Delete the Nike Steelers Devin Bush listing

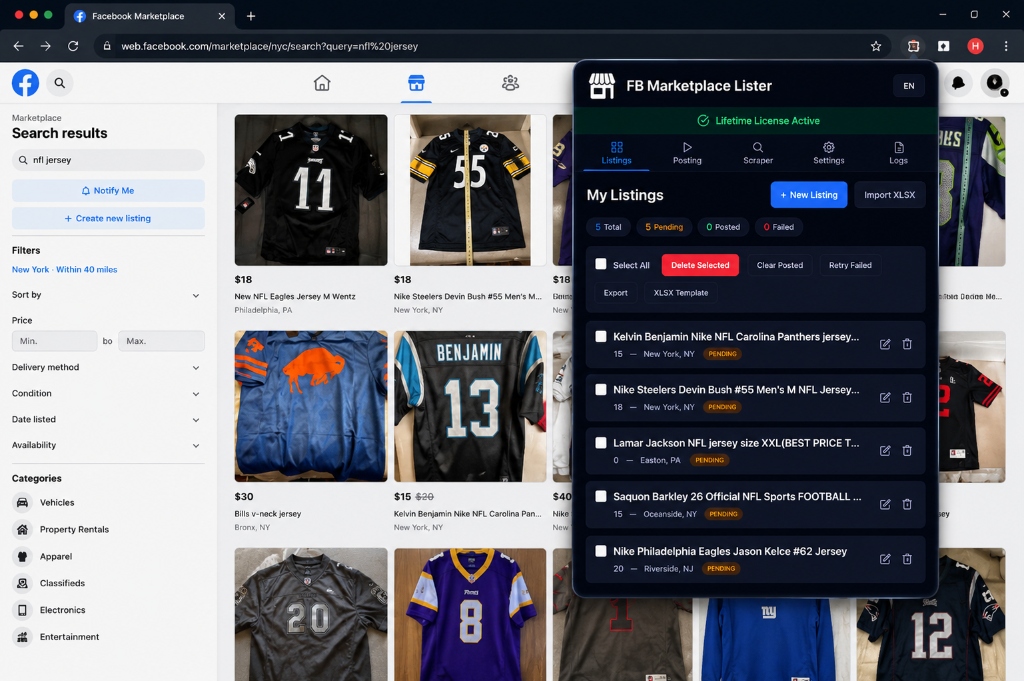[x=907, y=398]
